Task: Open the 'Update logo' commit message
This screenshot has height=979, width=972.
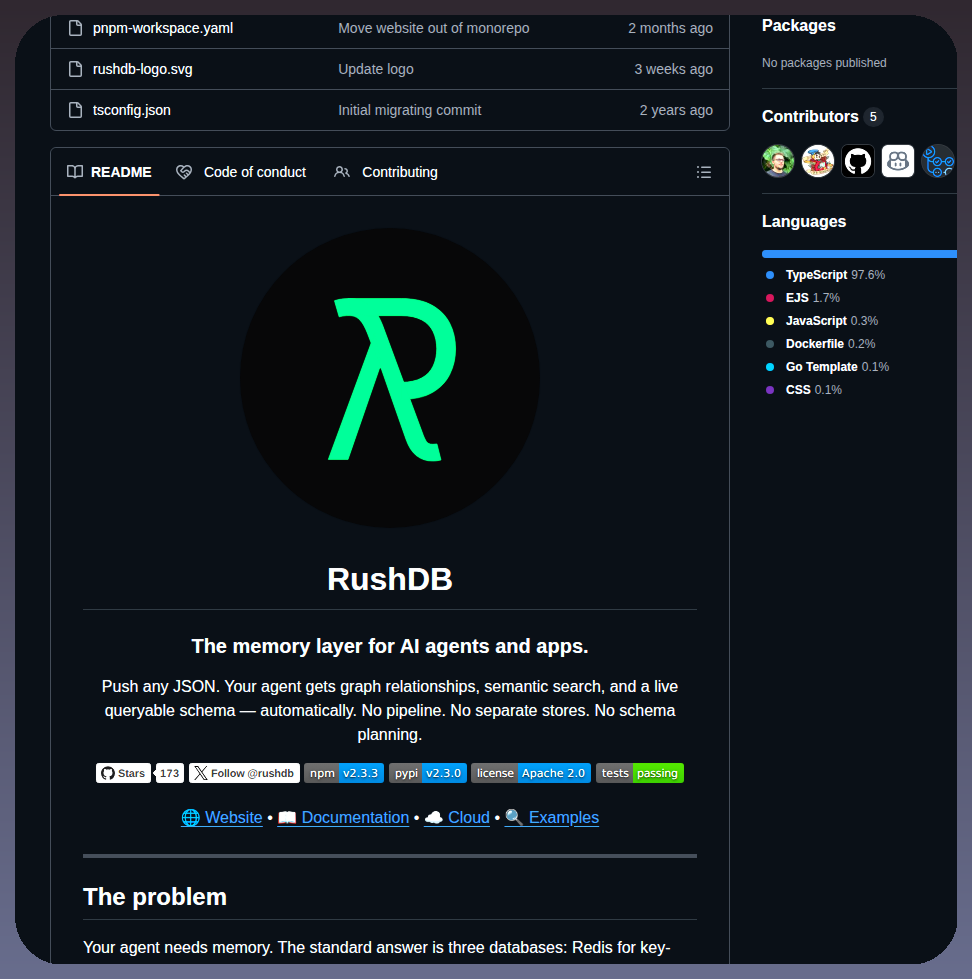Action: click(376, 69)
